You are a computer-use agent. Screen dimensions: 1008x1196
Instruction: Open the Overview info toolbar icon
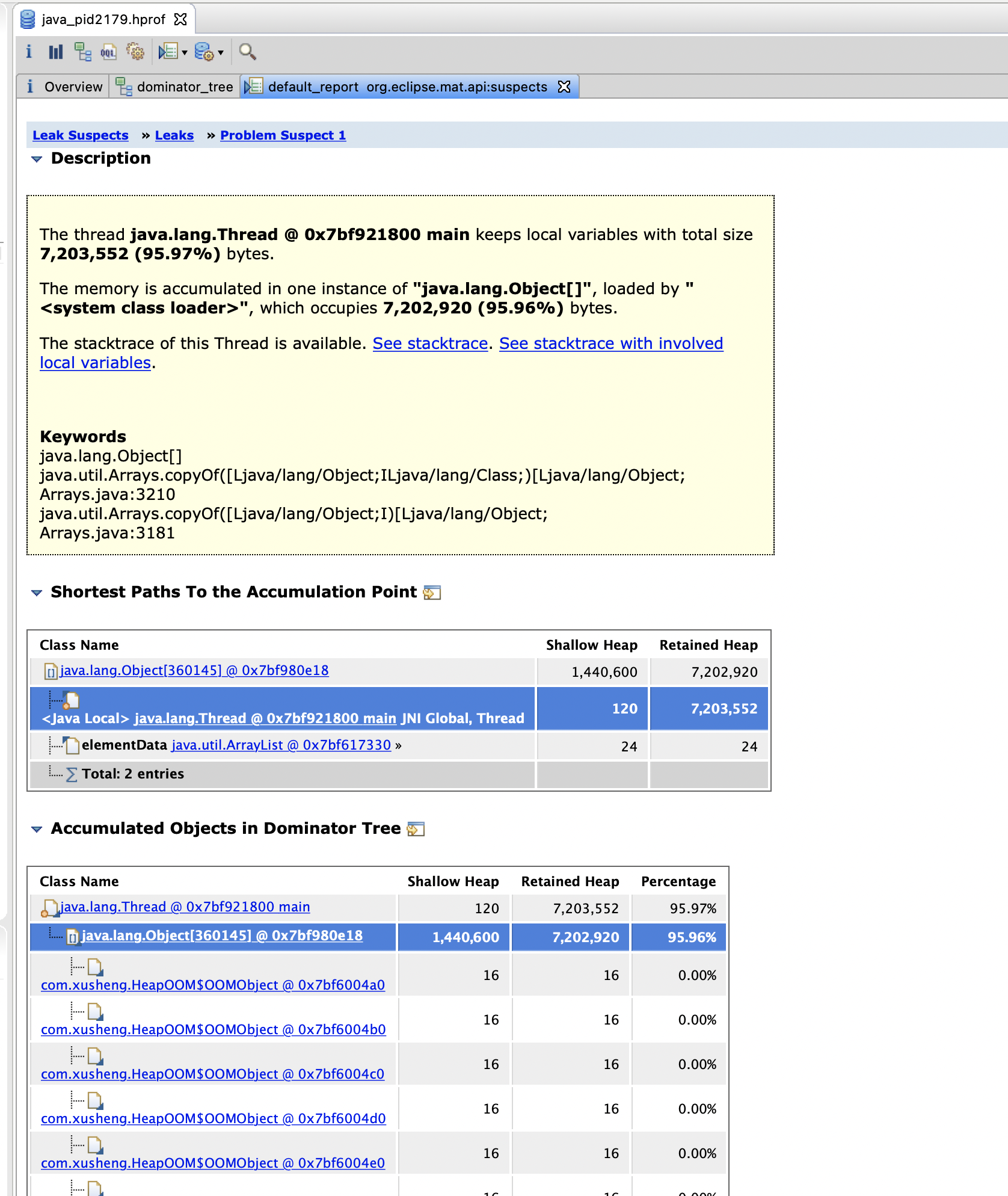tap(29, 52)
